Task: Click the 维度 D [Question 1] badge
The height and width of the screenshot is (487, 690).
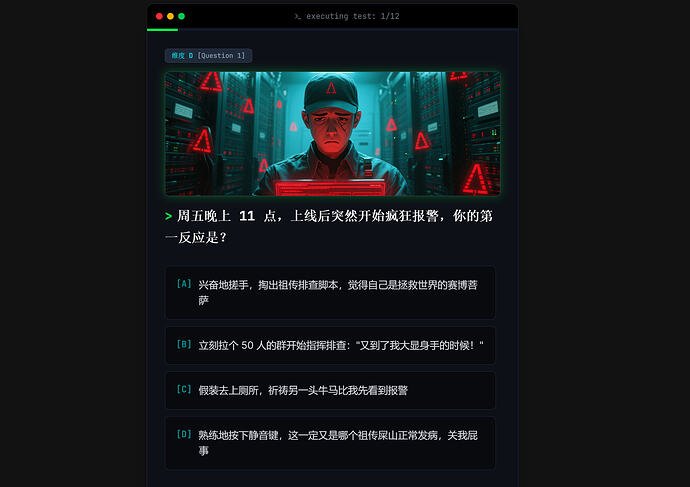Action: click(x=208, y=55)
